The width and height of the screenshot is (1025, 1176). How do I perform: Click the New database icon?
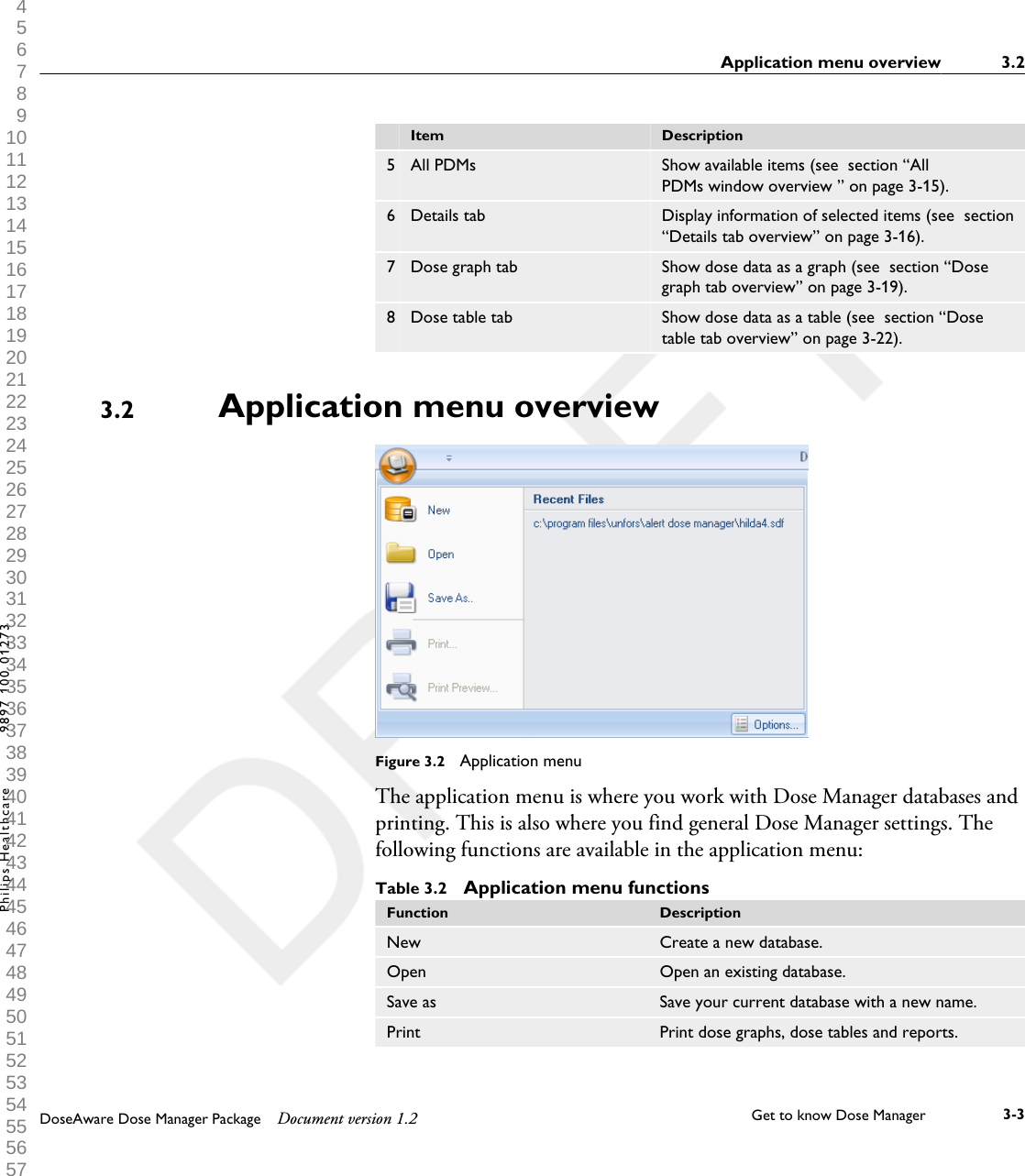401,510
